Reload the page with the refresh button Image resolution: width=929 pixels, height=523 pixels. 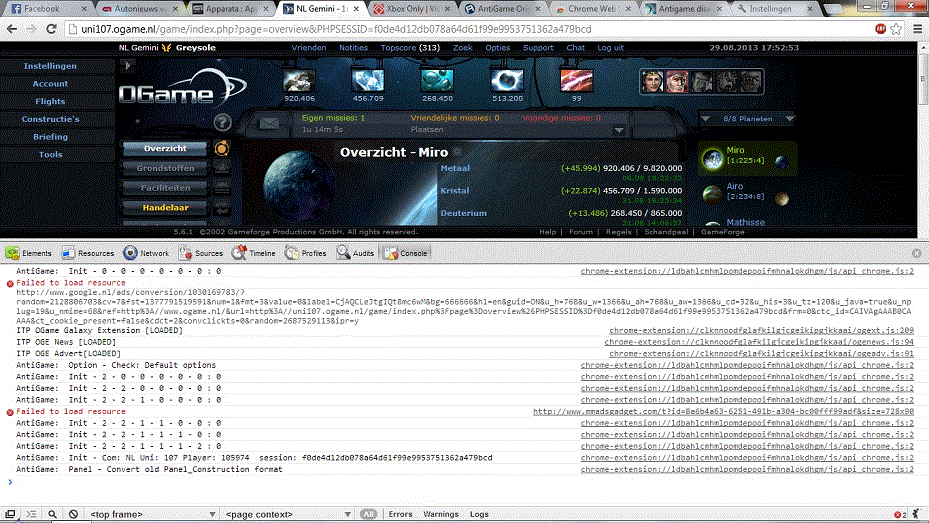click(x=51, y=29)
